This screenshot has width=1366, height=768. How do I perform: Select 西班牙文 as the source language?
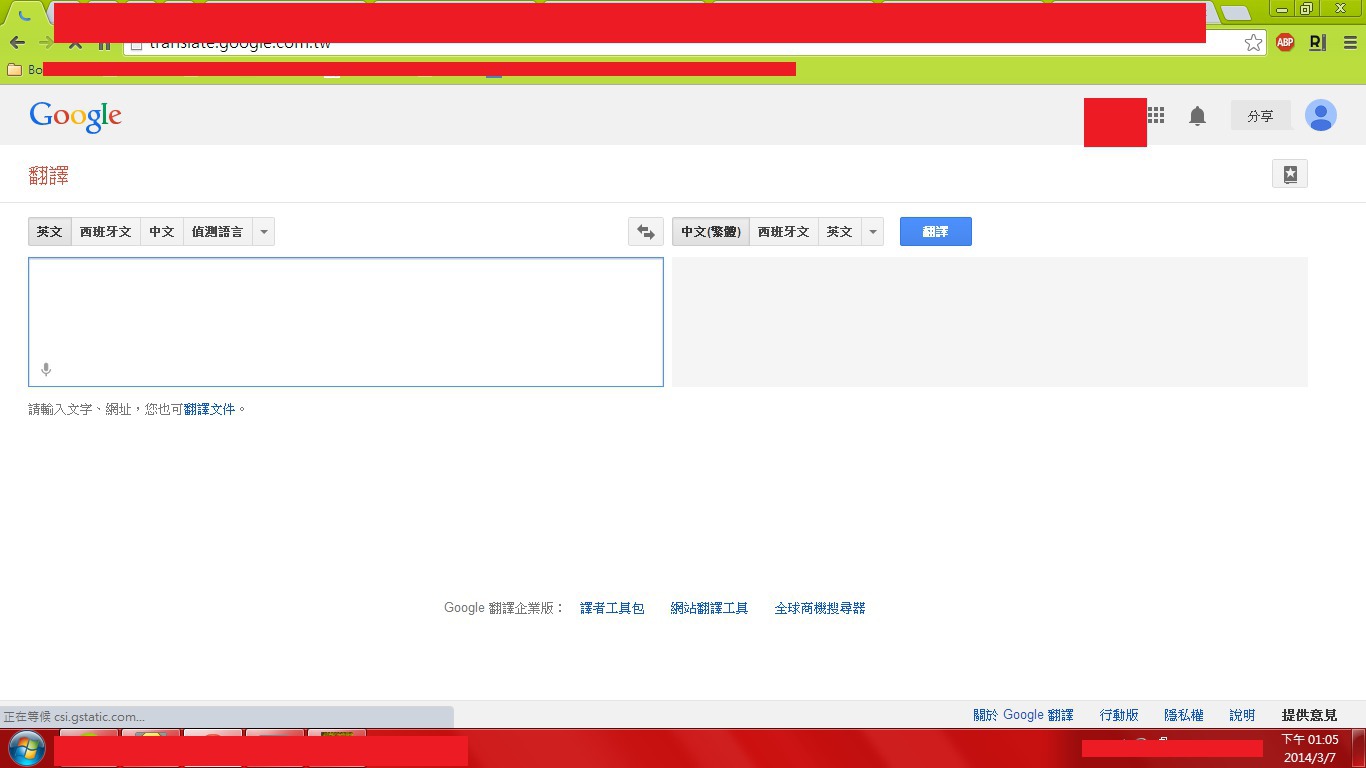106,232
